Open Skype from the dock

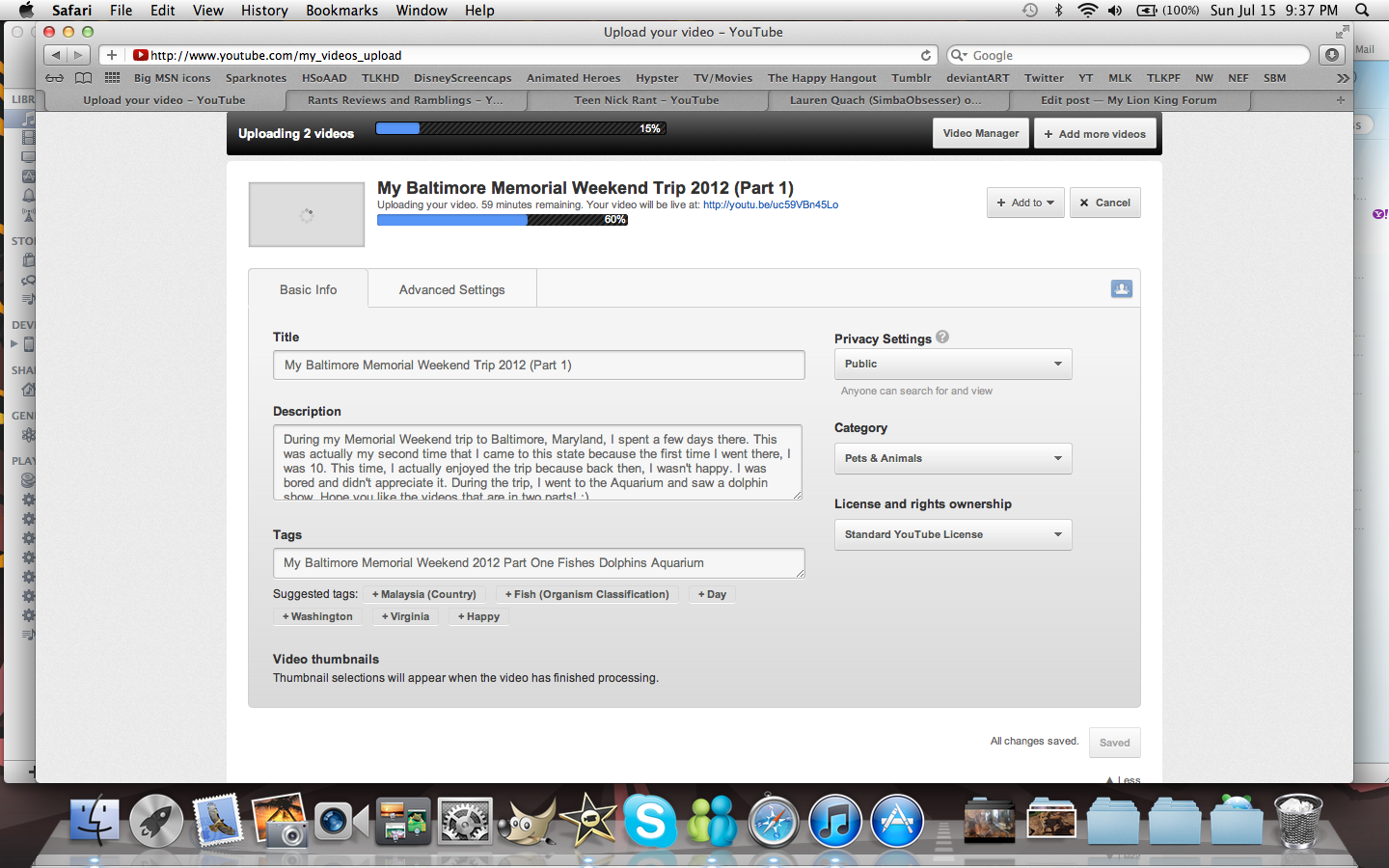click(649, 822)
